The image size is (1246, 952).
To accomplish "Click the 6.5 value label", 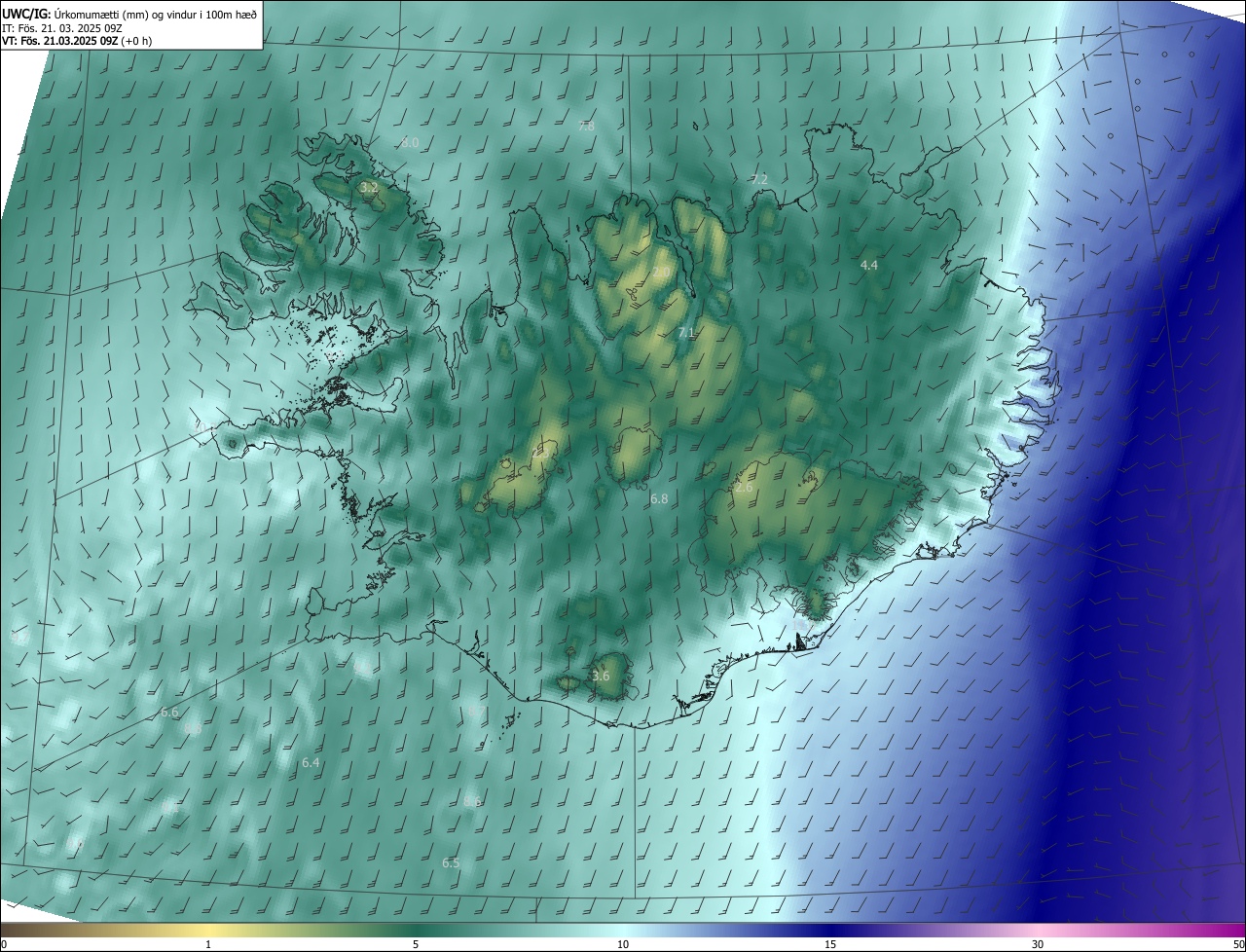I will [x=451, y=863].
